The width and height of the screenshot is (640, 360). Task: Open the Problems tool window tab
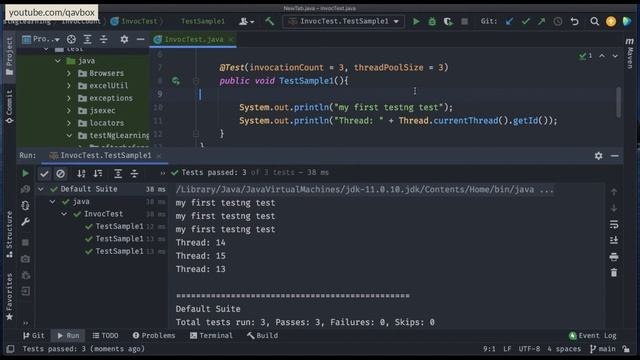[x=154, y=336]
